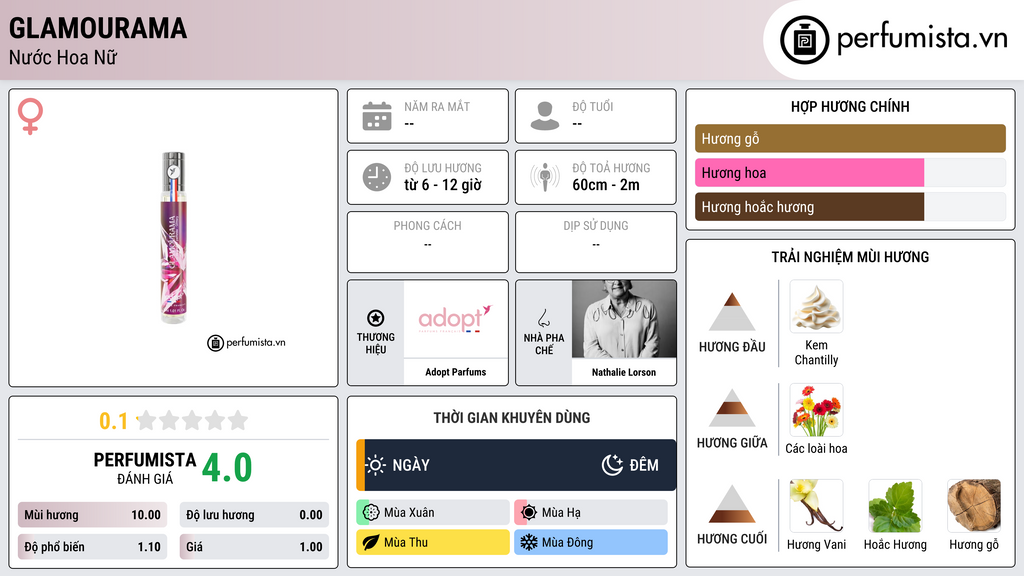Screen dimensions: 1024x576
Task: Click the pink female gender symbol
Action: (30, 116)
